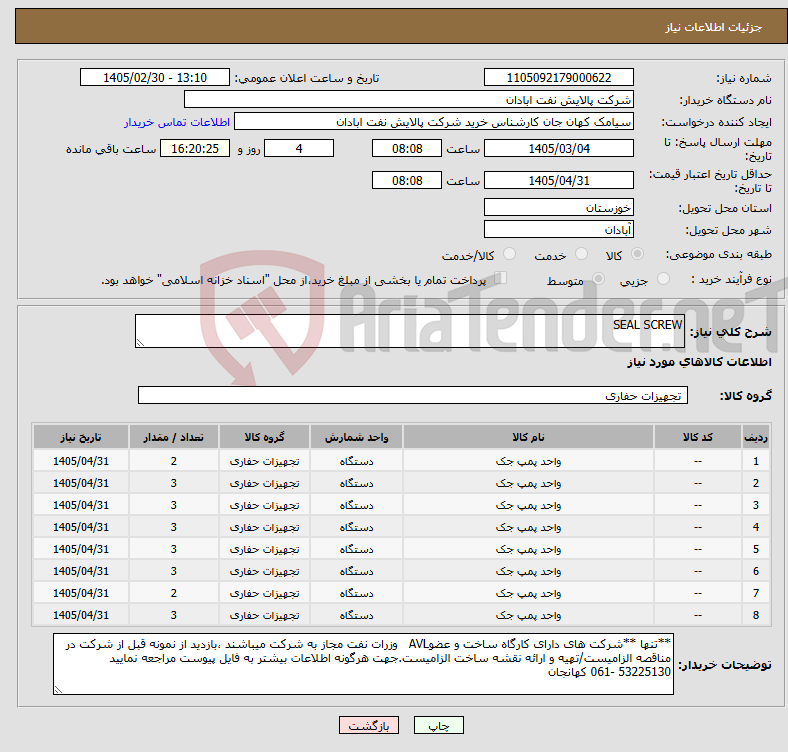788x752 pixels.
Task: Select the کالا/خدمت radio button
Action: (x=510, y=254)
